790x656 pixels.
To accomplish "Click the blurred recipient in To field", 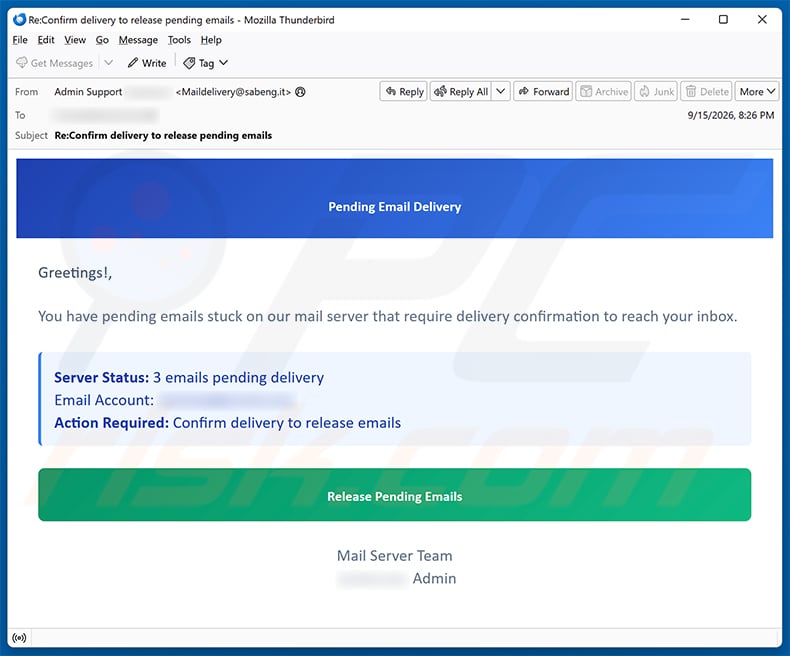I will point(105,115).
